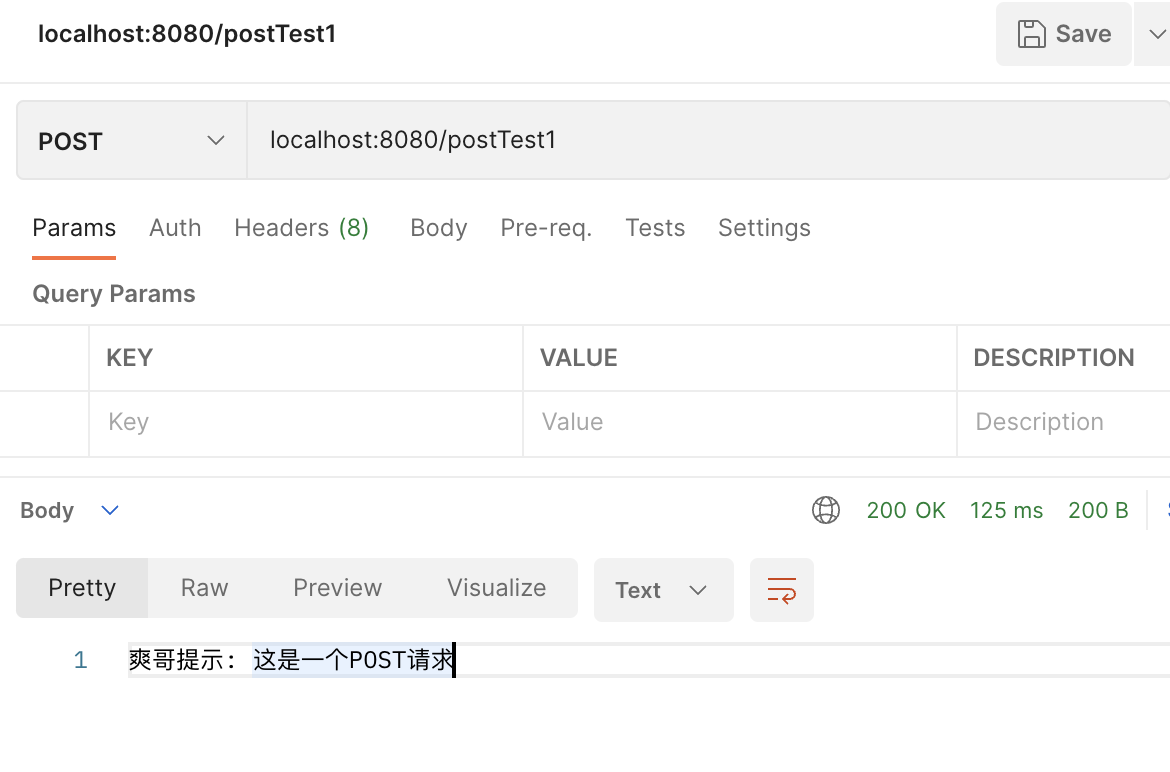Click the request URL input field
This screenshot has width=1170, height=772.
[x=700, y=140]
